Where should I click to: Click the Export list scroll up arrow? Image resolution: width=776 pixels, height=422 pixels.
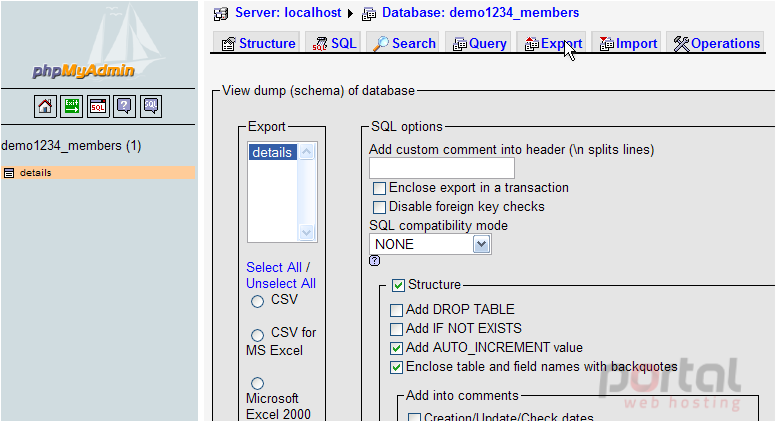[x=306, y=152]
